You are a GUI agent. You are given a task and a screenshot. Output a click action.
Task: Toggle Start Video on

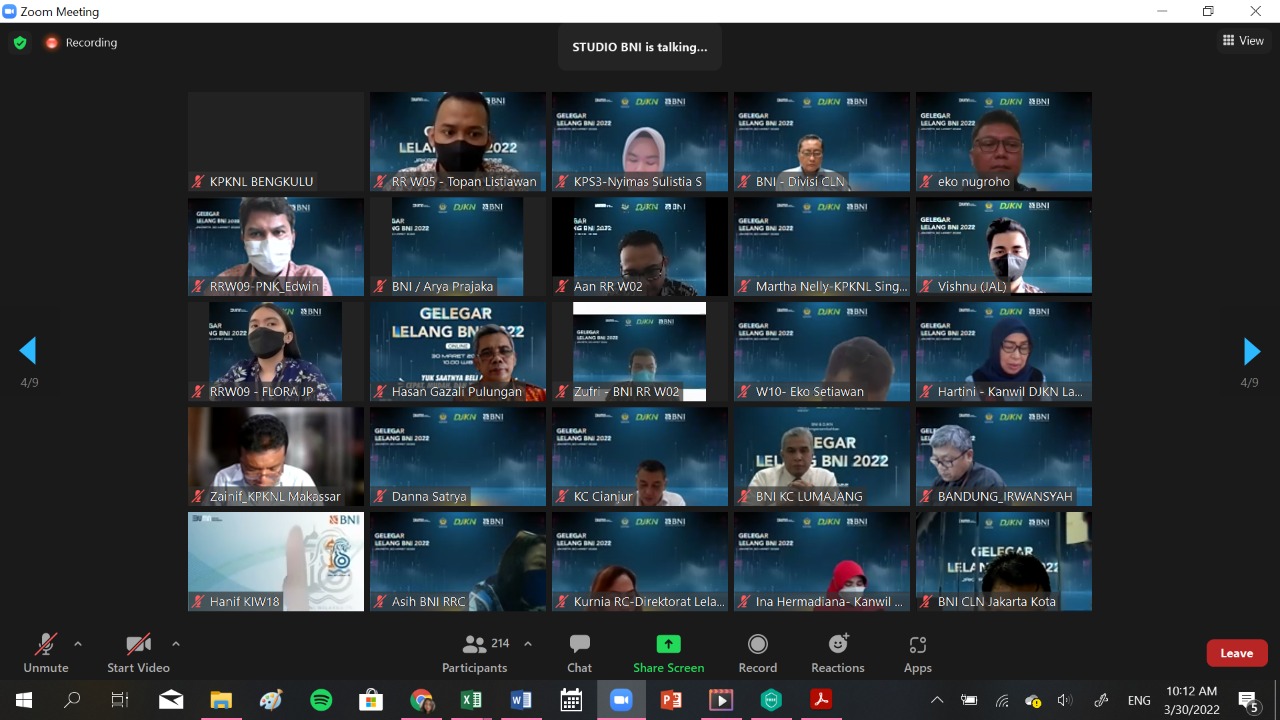[138, 653]
